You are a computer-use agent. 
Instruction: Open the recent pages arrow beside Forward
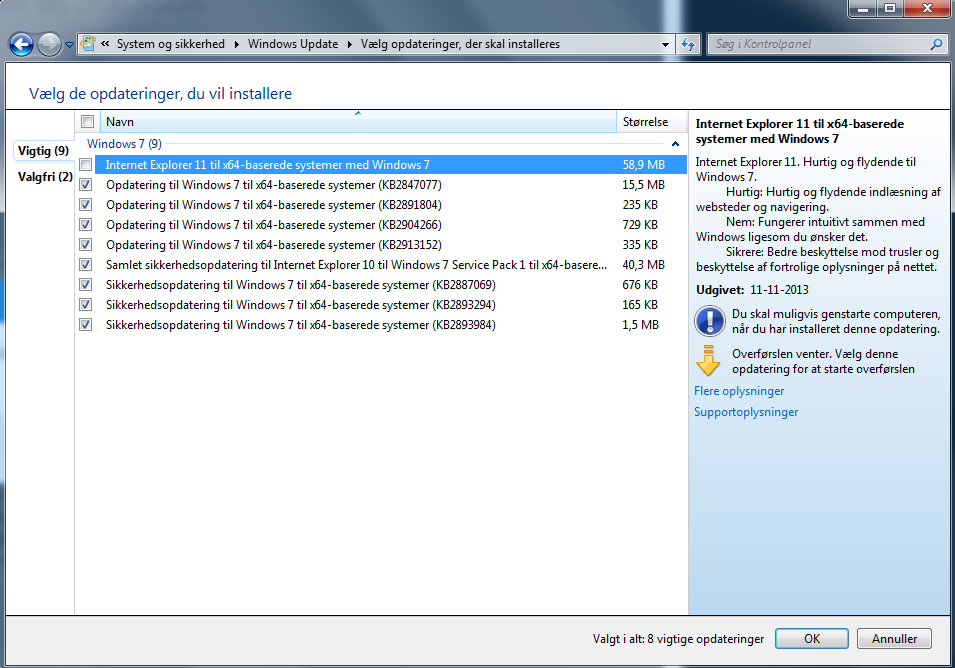point(69,44)
